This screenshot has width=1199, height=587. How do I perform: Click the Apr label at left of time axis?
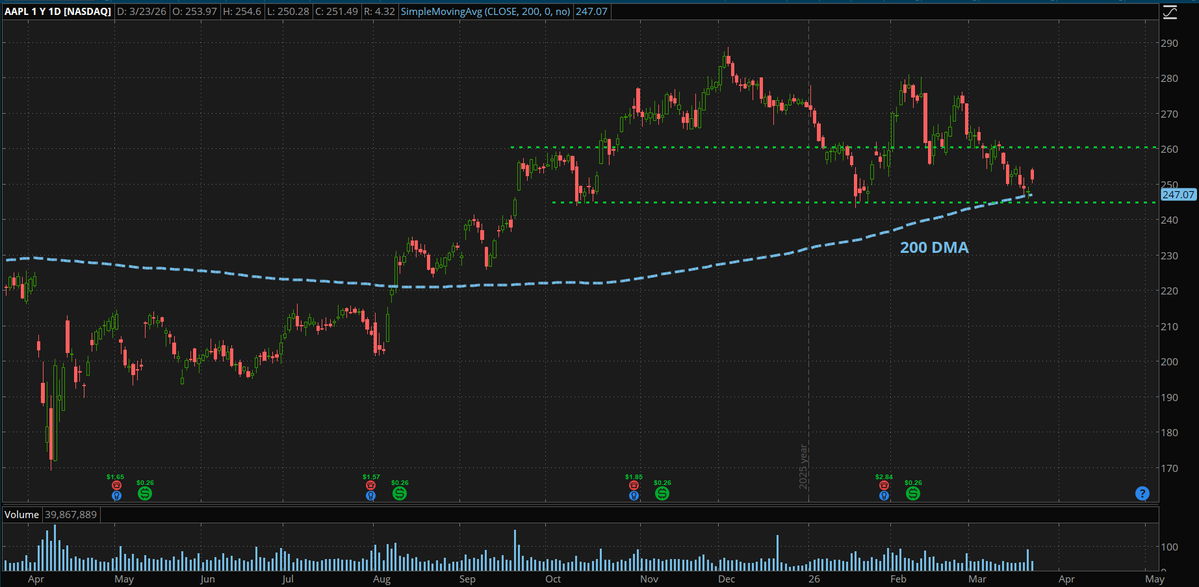(x=36, y=579)
